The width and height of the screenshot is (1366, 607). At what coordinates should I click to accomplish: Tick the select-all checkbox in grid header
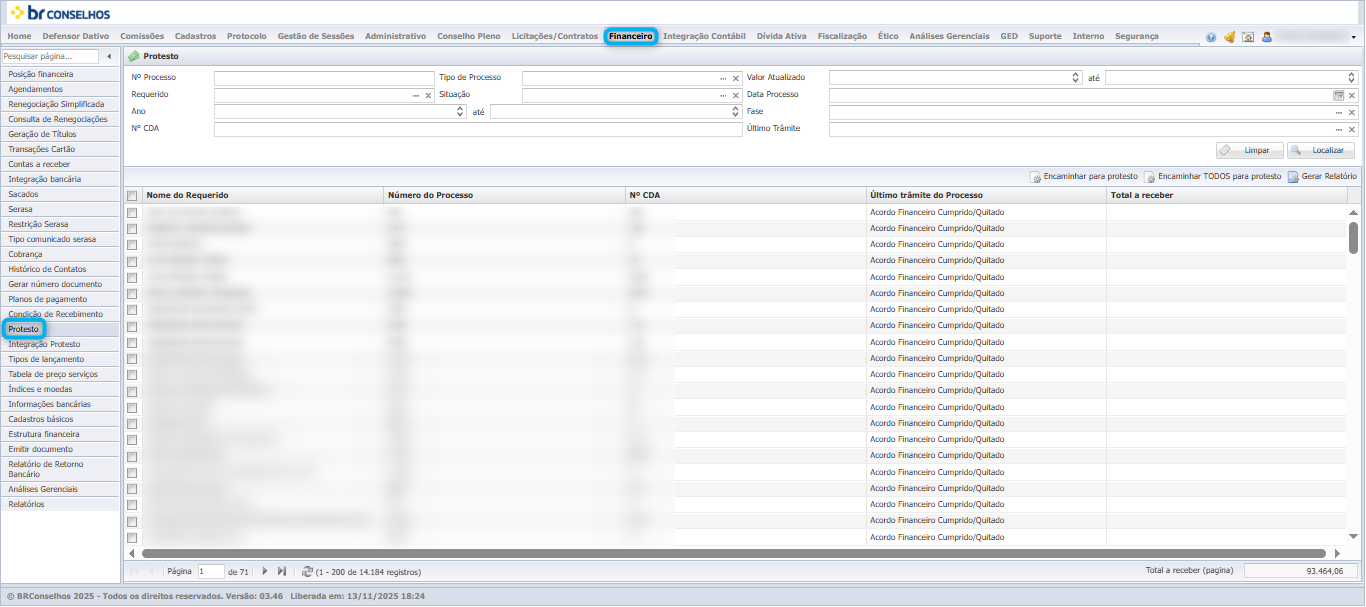[x=132, y=196]
